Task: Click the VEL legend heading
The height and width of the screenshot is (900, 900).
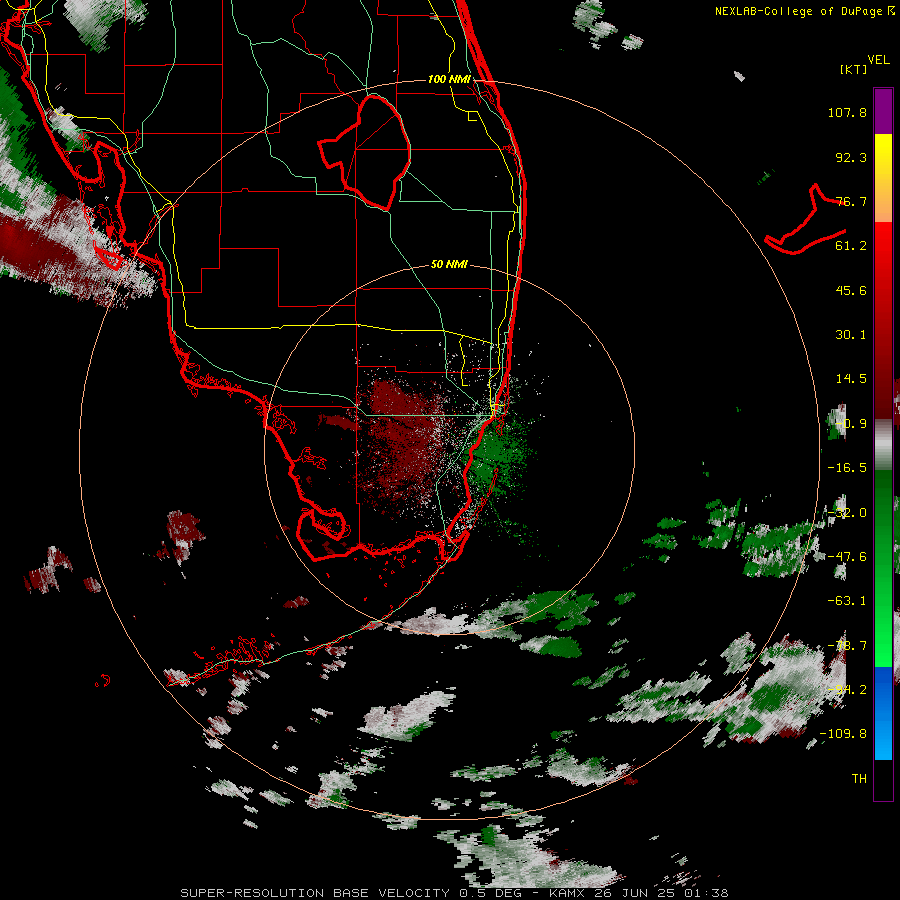Action: pos(879,60)
